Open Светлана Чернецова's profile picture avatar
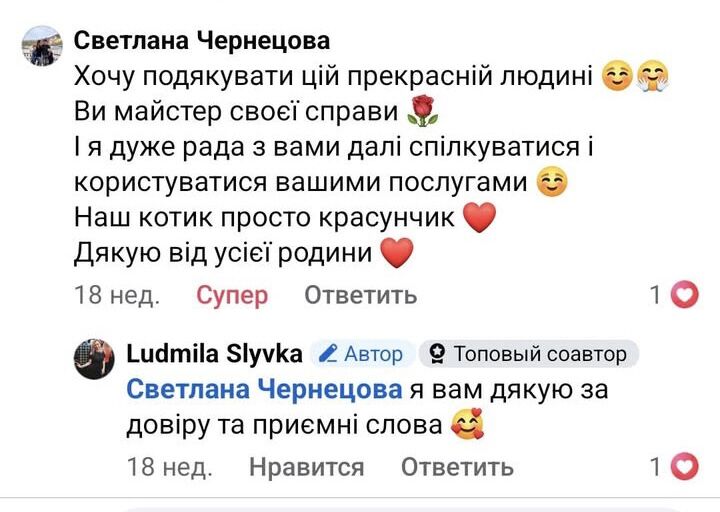 42,46
